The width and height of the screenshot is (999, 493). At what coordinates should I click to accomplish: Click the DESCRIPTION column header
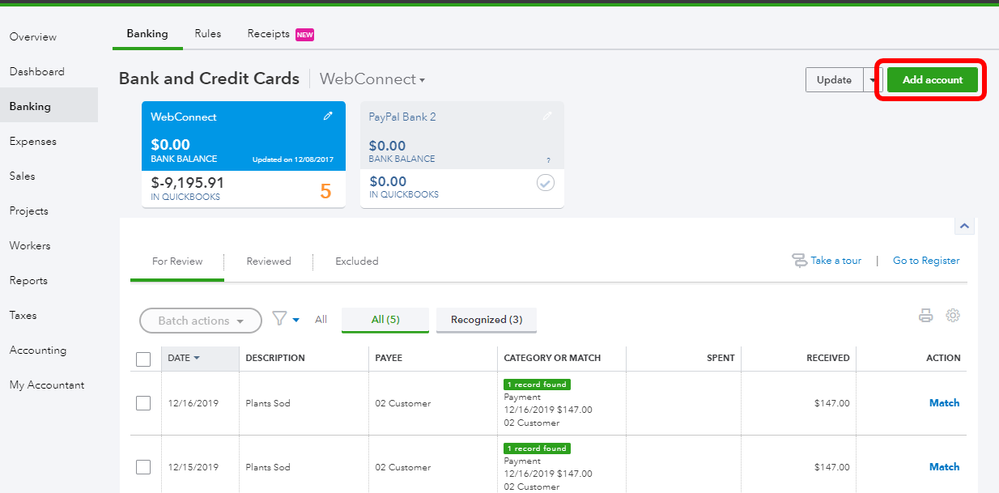point(275,358)
